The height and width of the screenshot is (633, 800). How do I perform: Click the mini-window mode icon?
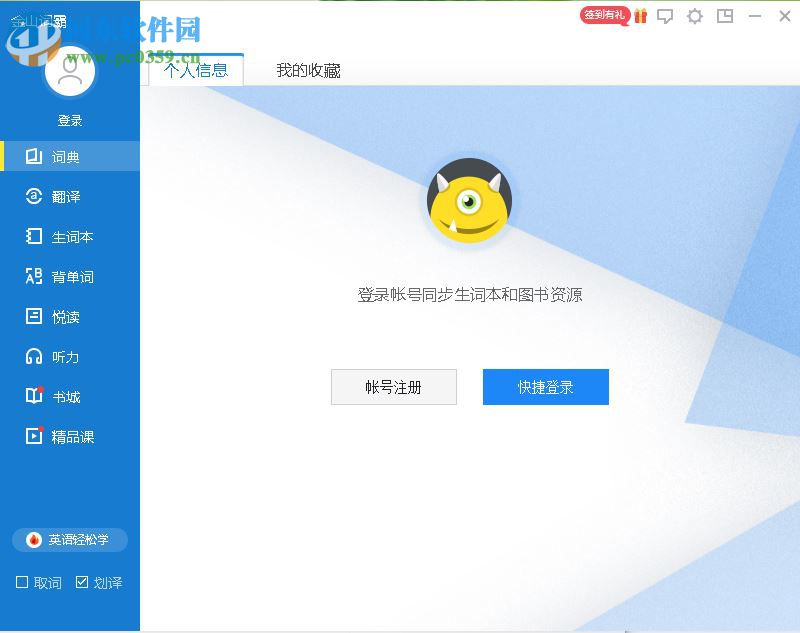point(725,16)
